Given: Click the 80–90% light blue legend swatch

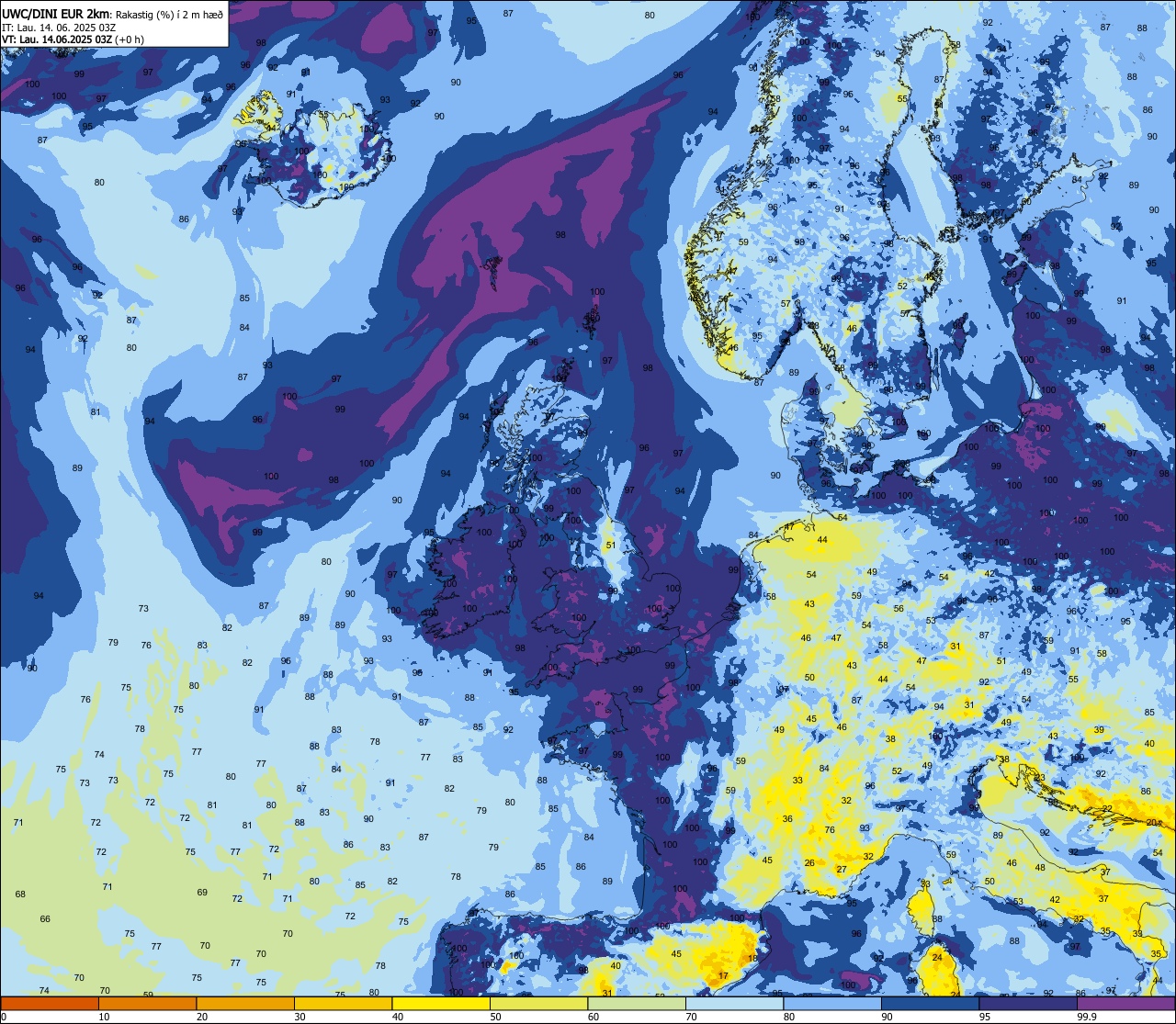Looking at the screenshot, I should click(x=832, y=1003).
